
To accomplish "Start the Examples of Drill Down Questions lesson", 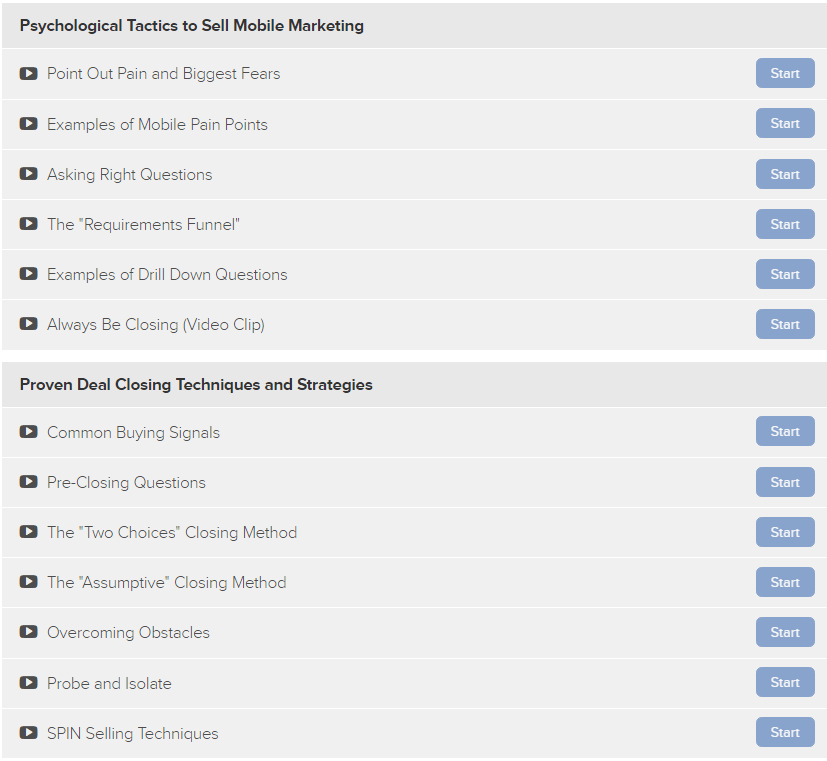I will 785,274.
